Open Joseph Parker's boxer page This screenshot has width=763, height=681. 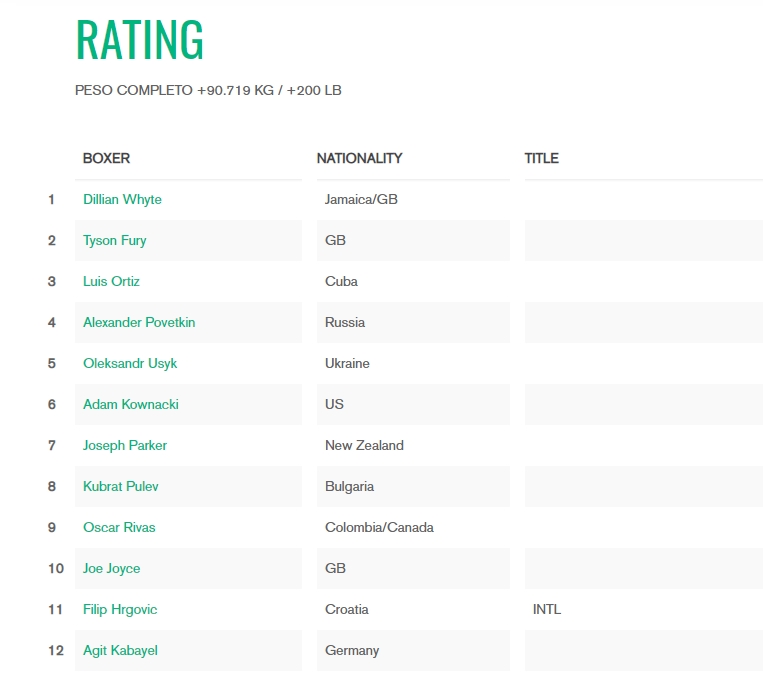(x=125, y=445)
